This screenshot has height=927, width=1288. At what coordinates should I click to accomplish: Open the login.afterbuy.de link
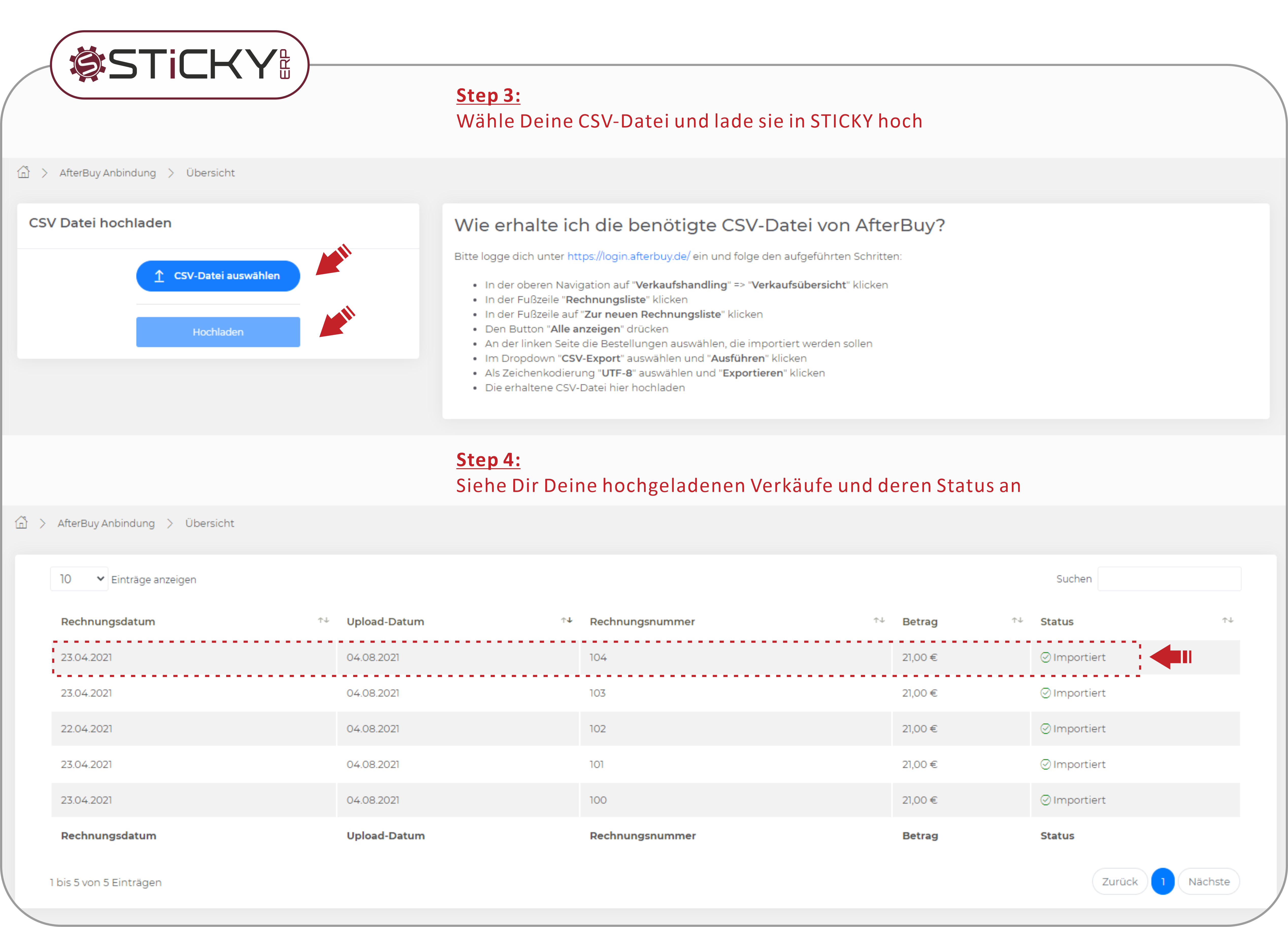pos(629,257)
